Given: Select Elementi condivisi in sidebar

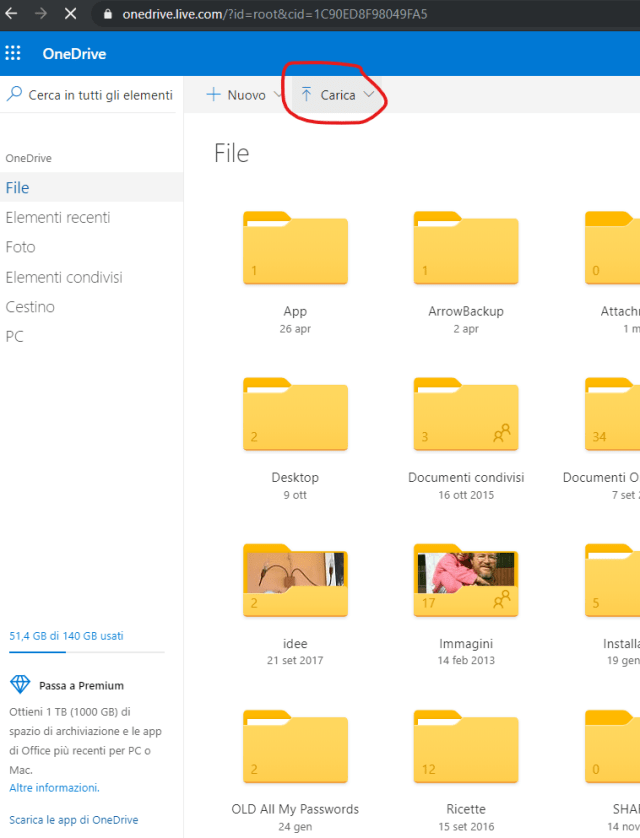Looking at the screenshot, I should pyautogui.click(x=64, y=277).
